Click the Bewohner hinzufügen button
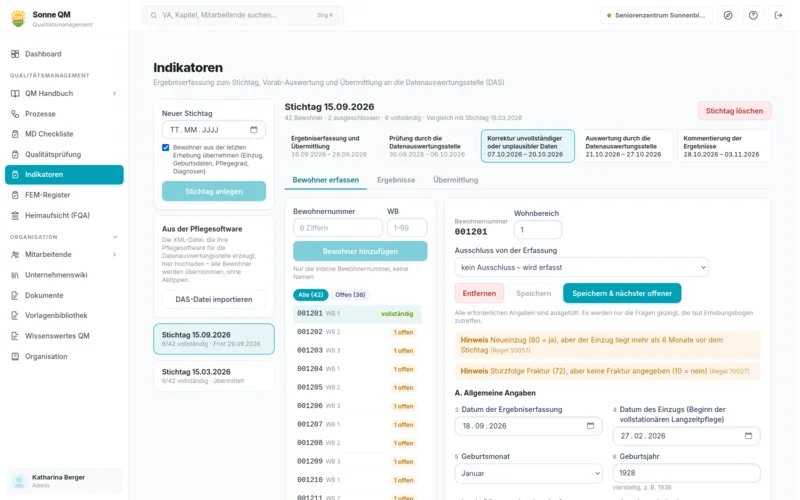 point(360,252)
